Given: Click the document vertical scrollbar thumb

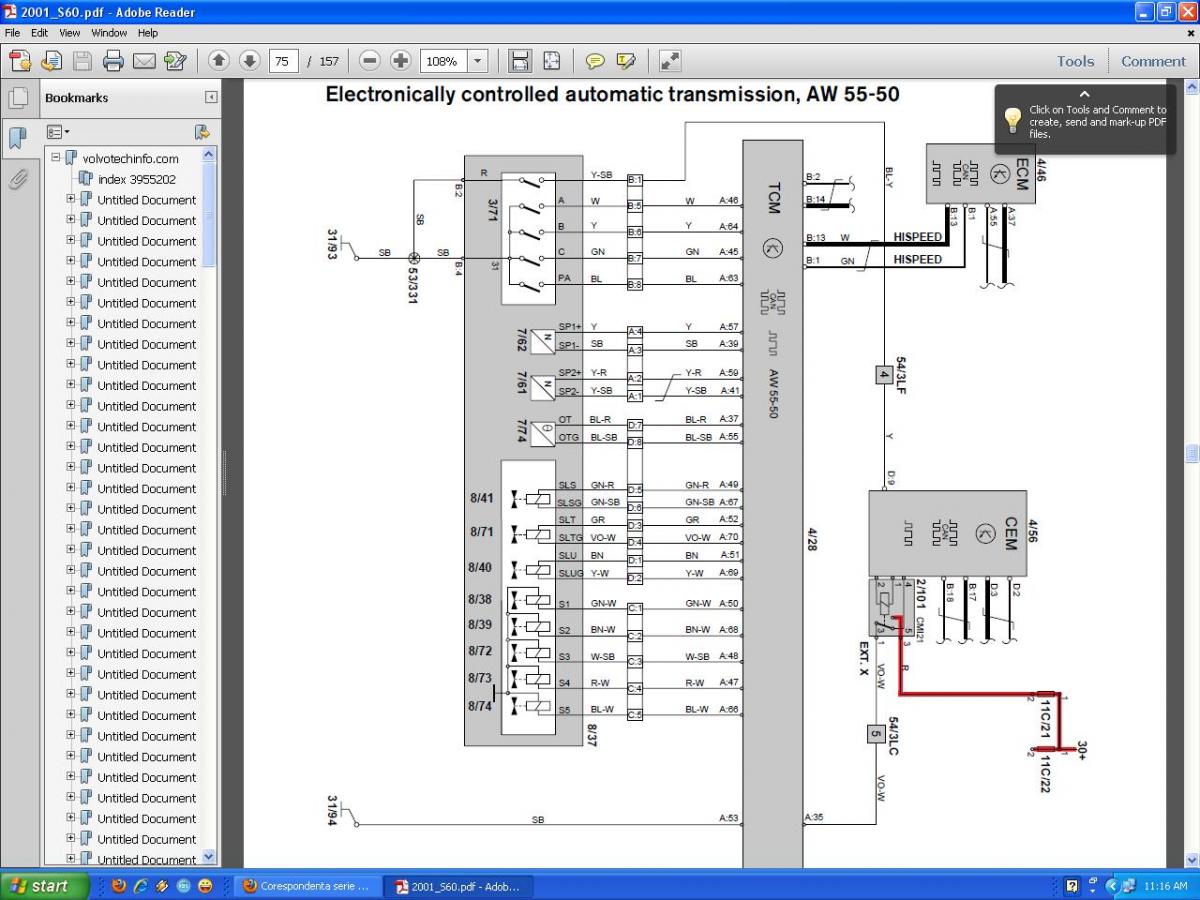Looking at the screenshot, I should [1191, 453].
